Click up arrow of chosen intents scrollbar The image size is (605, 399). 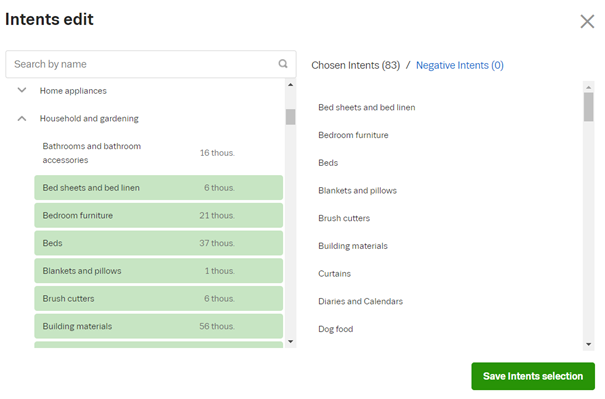(x=588, y=87)
